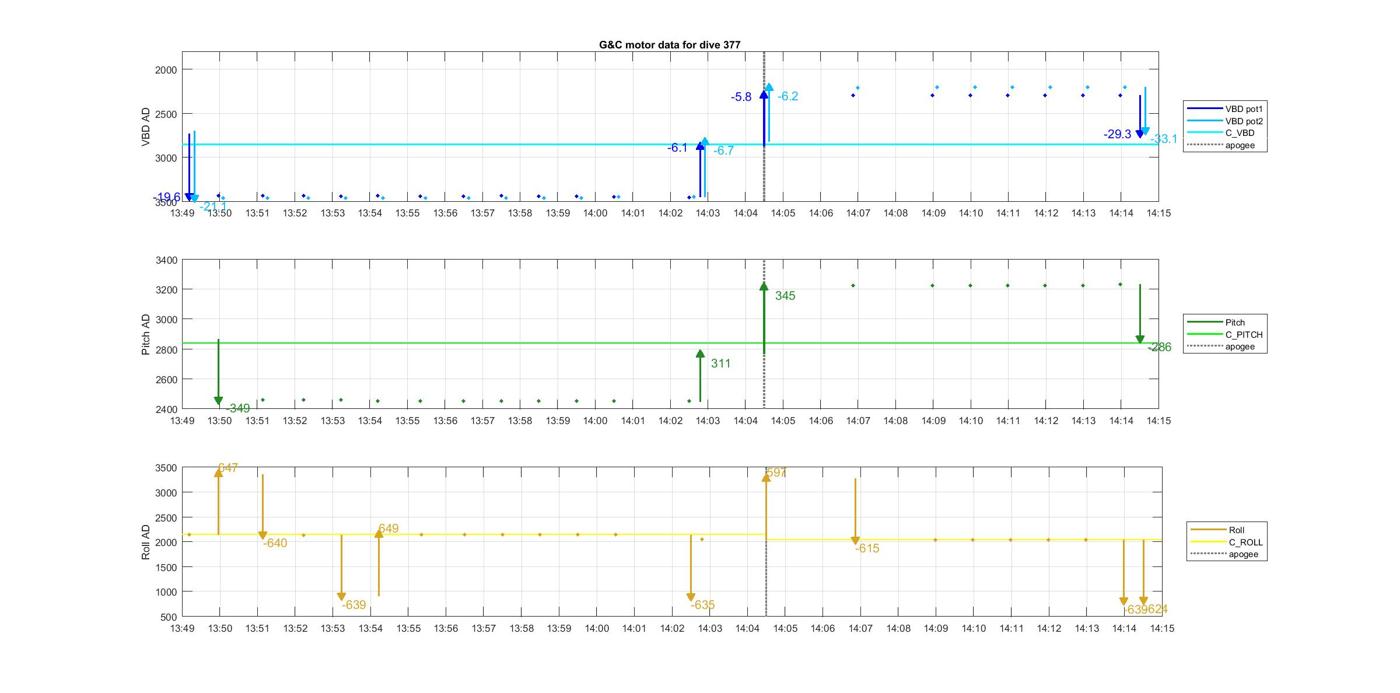Click the "-21.1" VBD data label

click(213, 206)
